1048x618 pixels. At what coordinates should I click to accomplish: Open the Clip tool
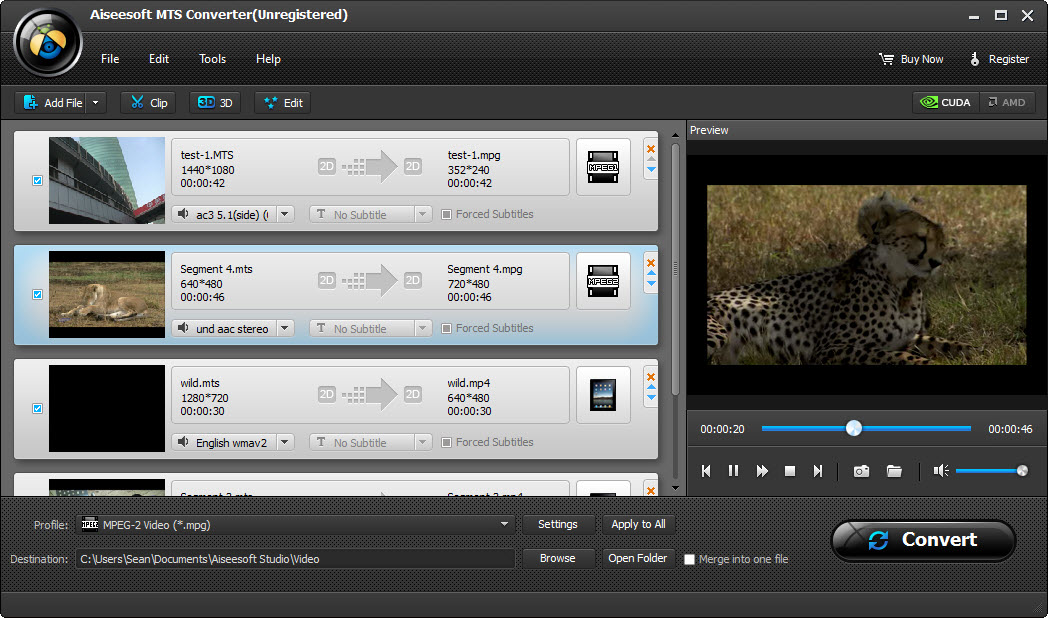[x=148, y=103]
